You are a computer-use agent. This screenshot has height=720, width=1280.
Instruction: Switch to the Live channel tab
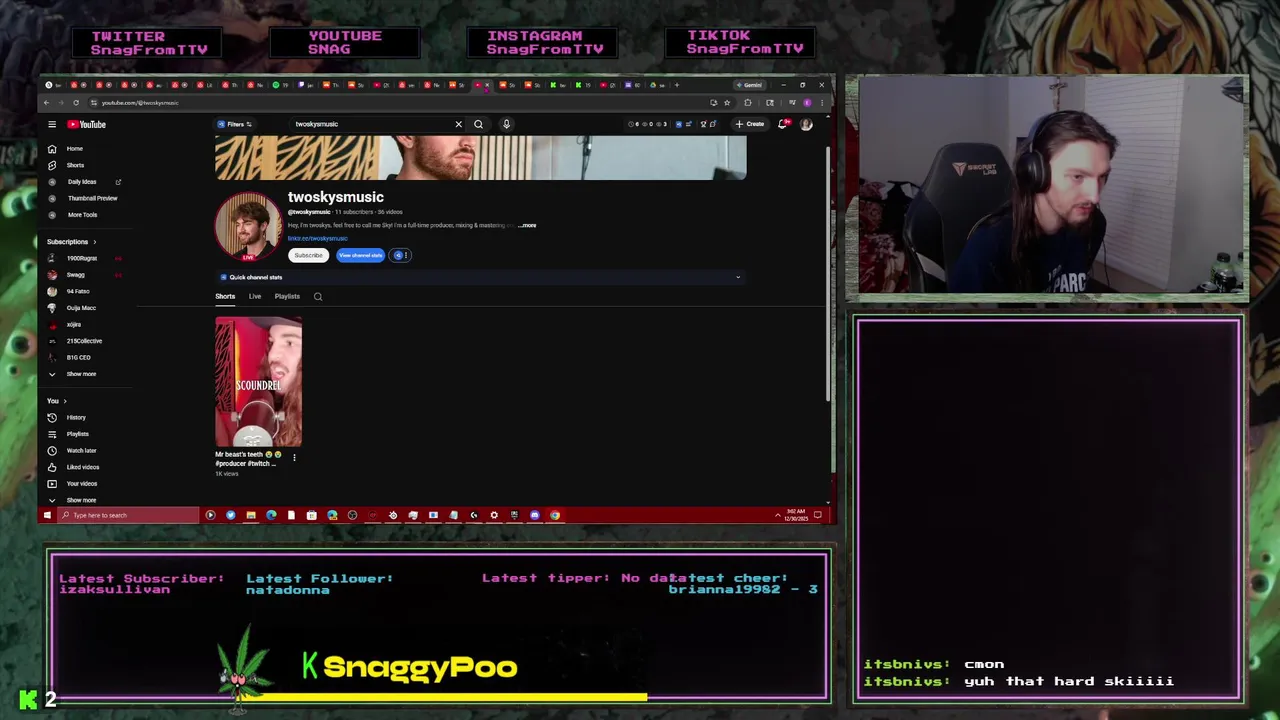coord(255,296)
